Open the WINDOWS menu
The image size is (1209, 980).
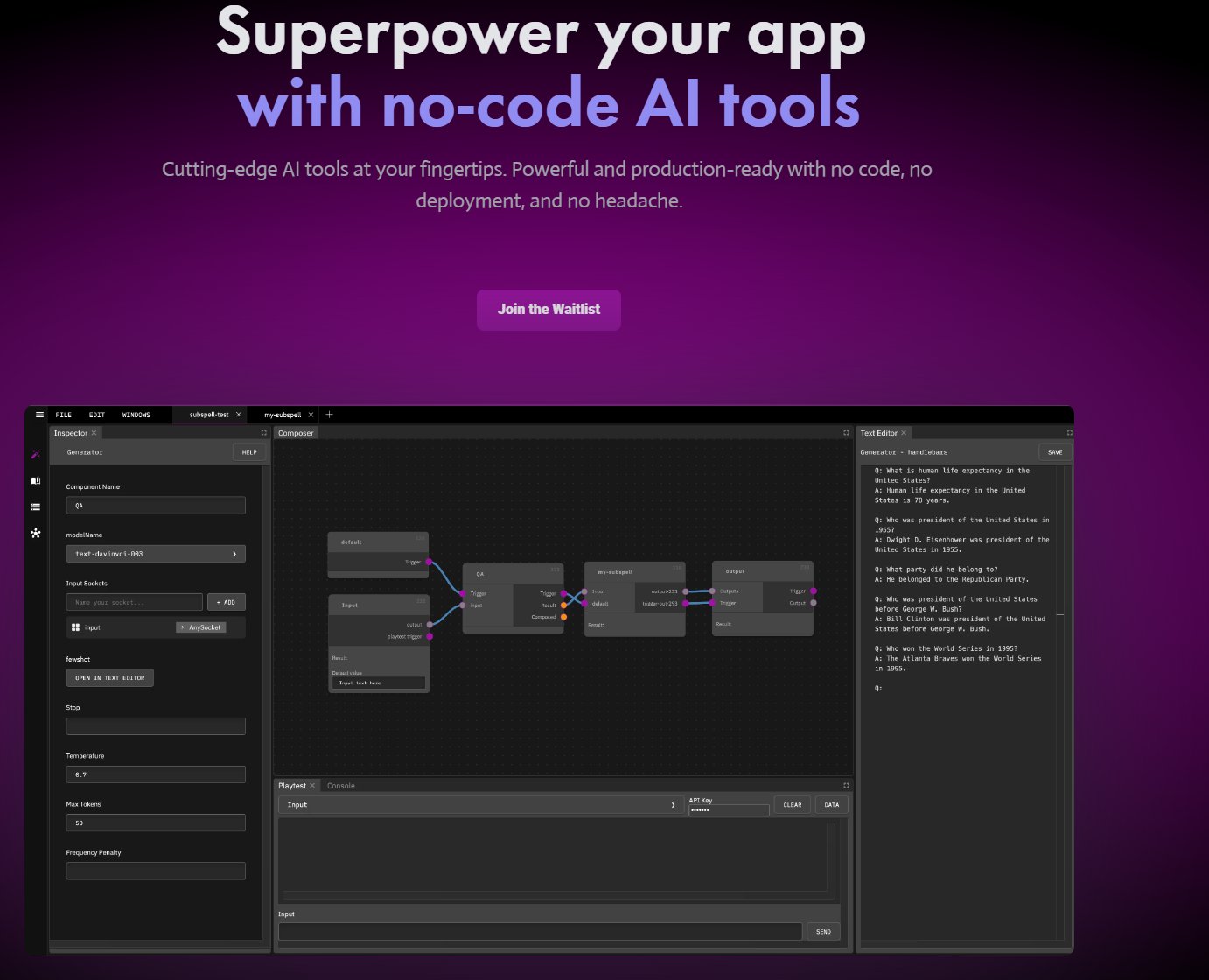pos(136,415)
